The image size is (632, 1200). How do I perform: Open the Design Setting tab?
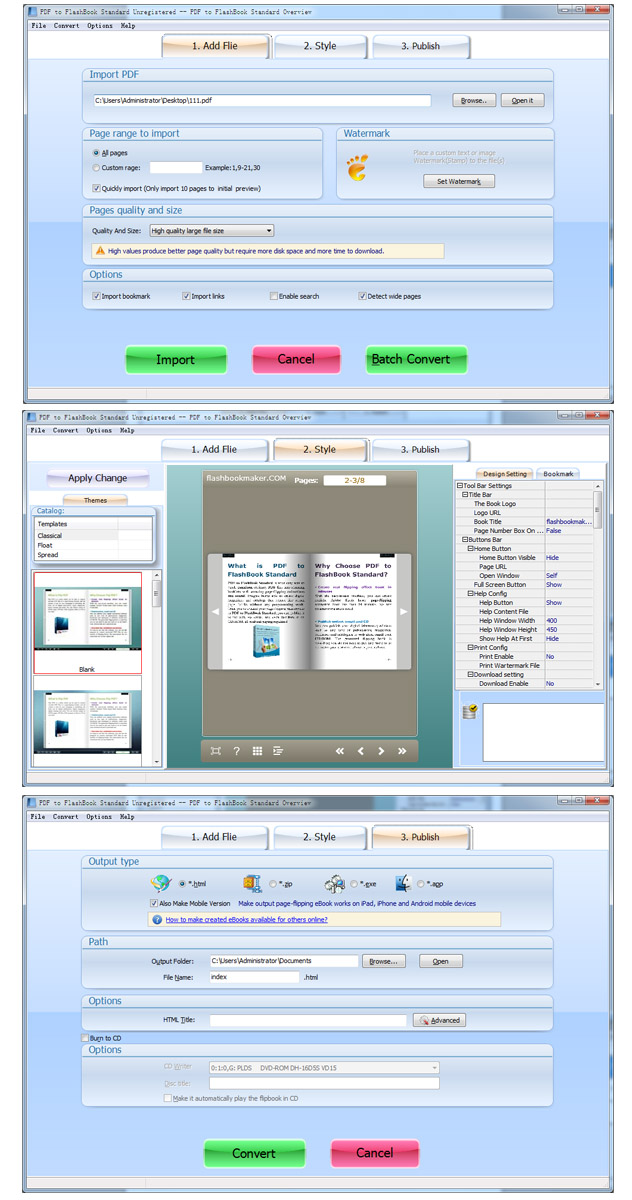504,474
